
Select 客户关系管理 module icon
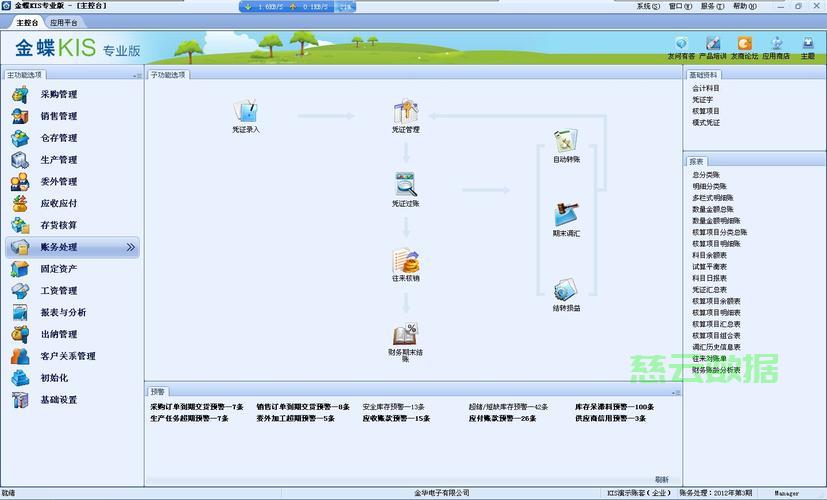pyautogui.click(x=20, y=356)
